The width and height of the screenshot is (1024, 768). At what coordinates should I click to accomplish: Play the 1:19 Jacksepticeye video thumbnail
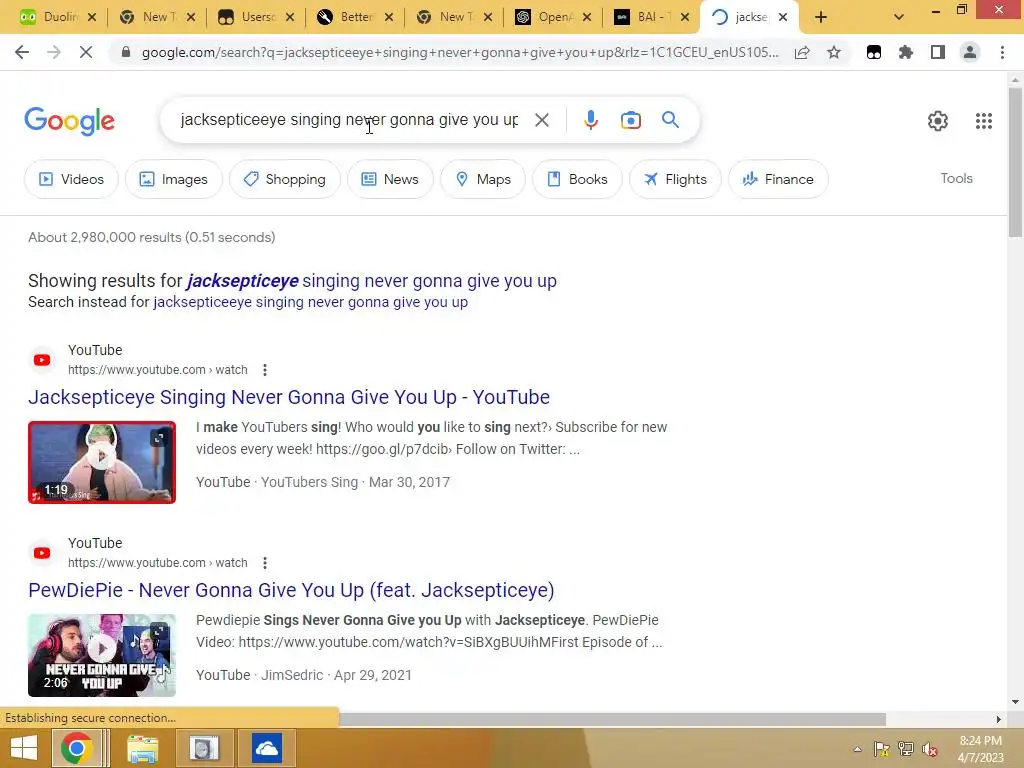click(x=102, y=462)
